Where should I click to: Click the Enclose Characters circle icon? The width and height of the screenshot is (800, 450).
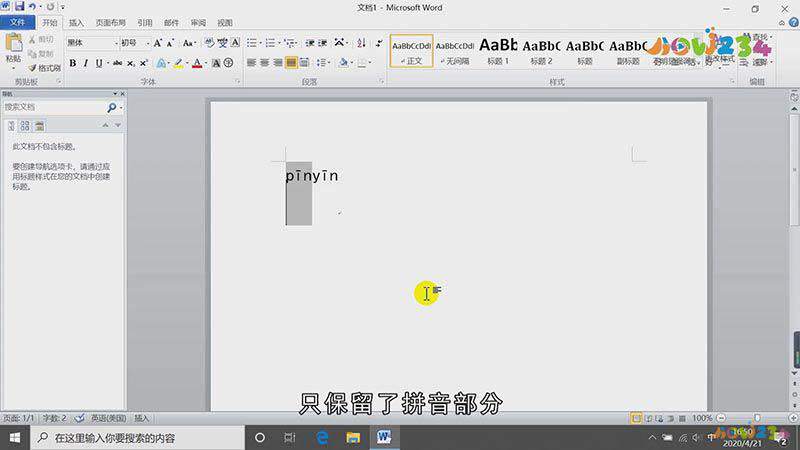(229, 63)
